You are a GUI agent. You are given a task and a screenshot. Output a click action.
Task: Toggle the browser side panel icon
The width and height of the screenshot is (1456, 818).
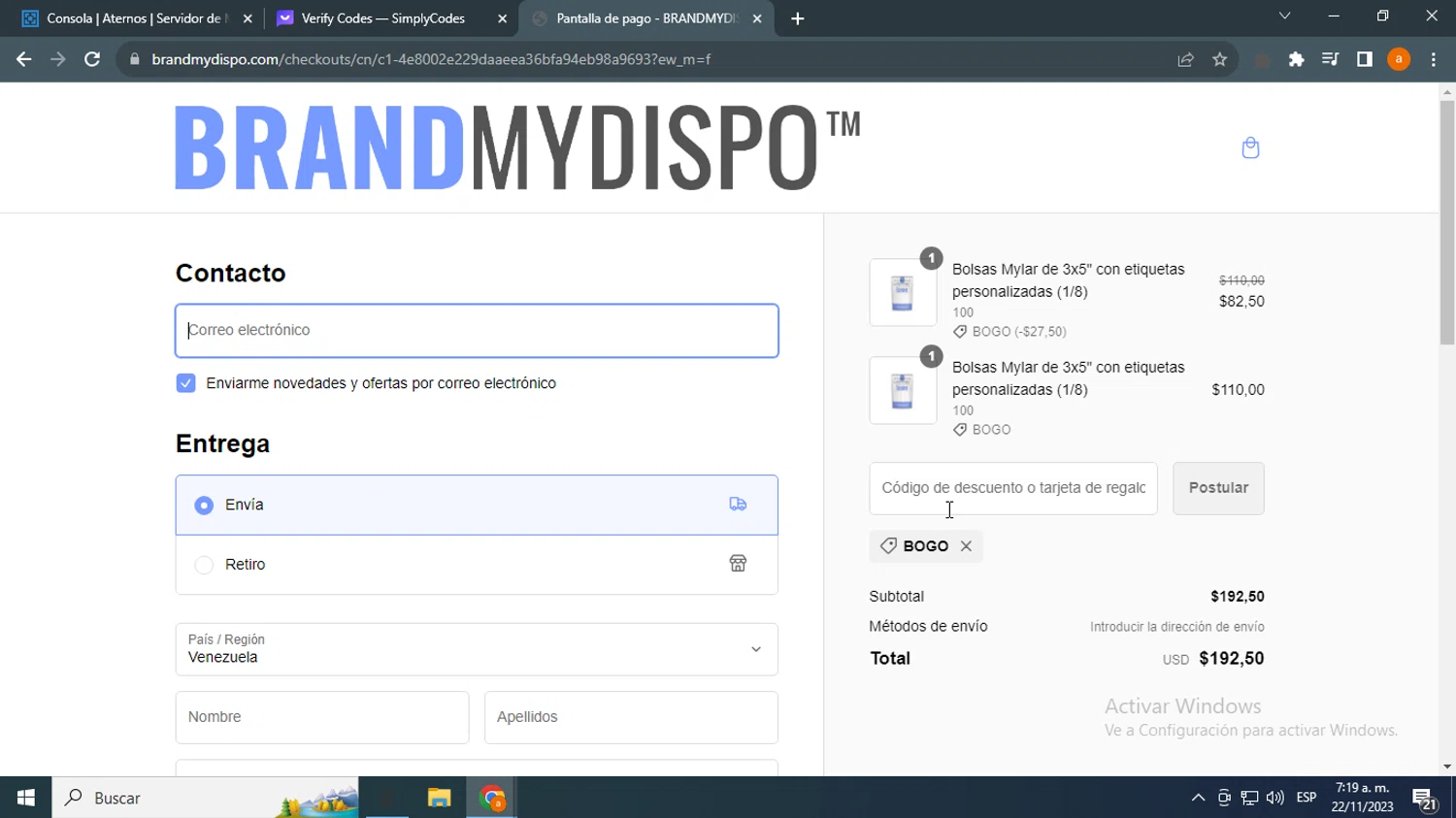tap(1365, 59)
